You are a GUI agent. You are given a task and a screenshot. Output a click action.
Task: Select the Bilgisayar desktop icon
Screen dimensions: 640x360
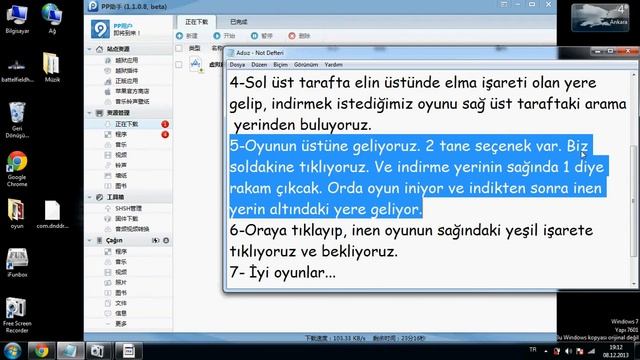17,18
